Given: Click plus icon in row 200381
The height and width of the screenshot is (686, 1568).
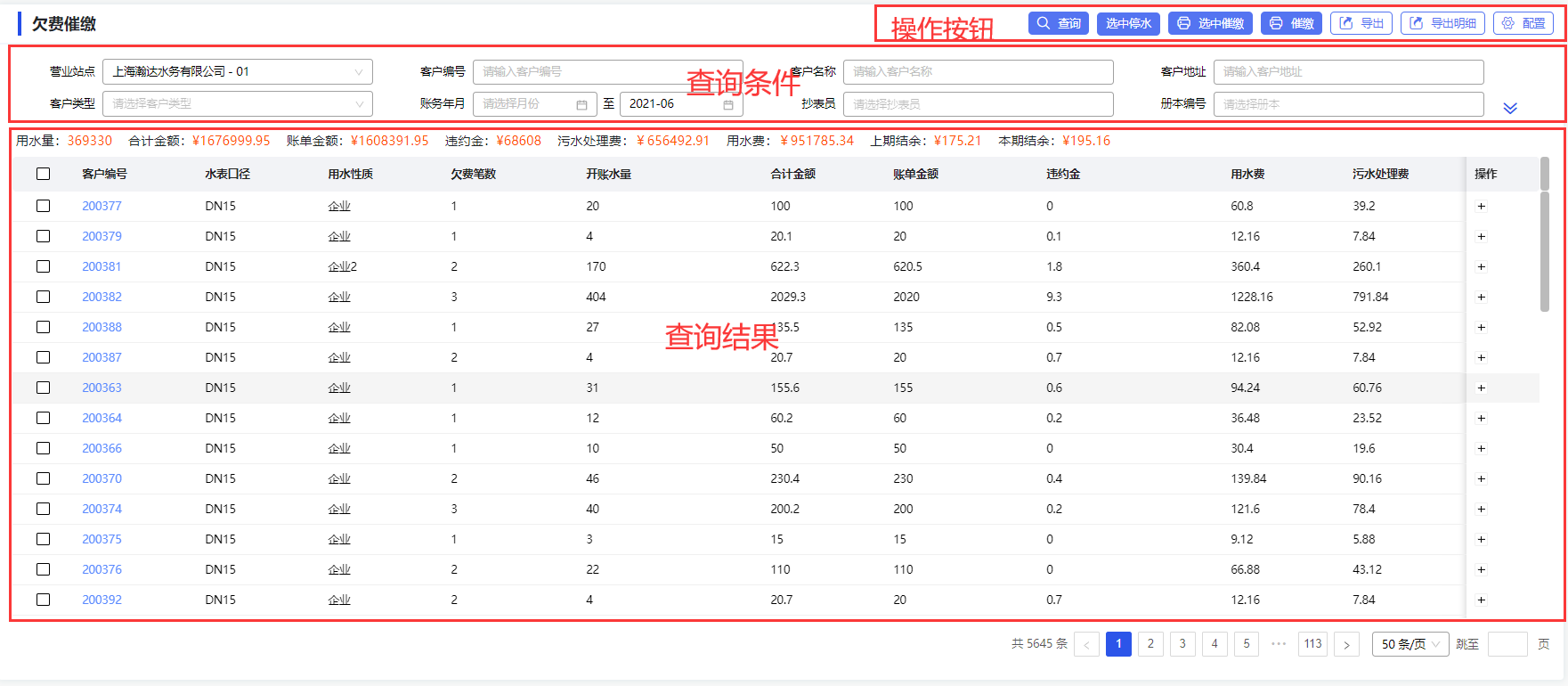Looking at the screenshot, I should 1482,266.
